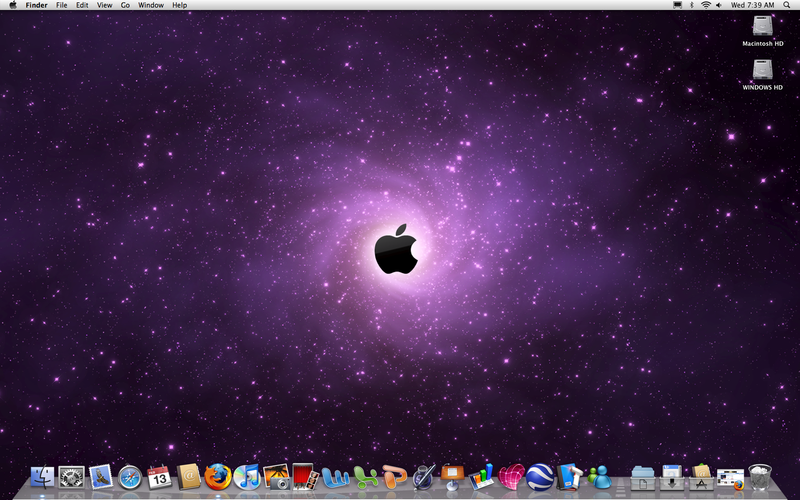The image size is (800, 500).
Task: Open the Applications stack in Dock
Action: tap(702, 478)
